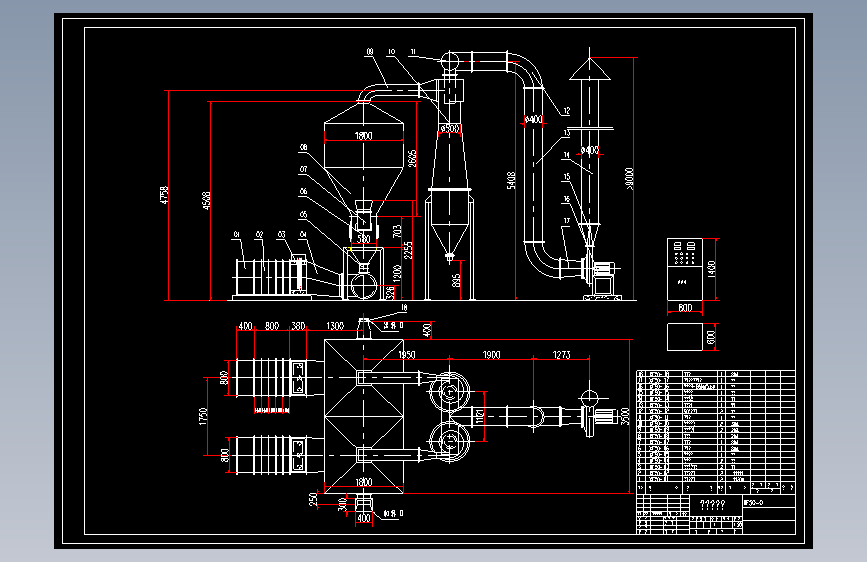The image size is (867, 562).
Task: Click part callout number 08
Action: (x=303, y=148)
